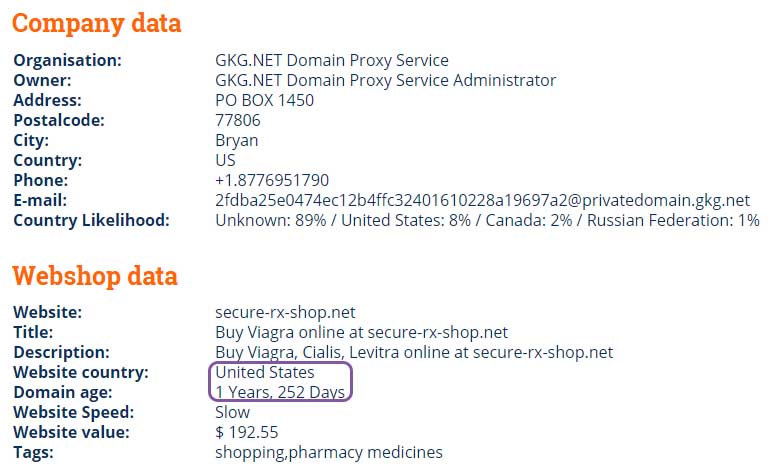The height and width of the screenshot is (471, 772).
Task: Click the city value Bryan
Action: pos(236,141)
